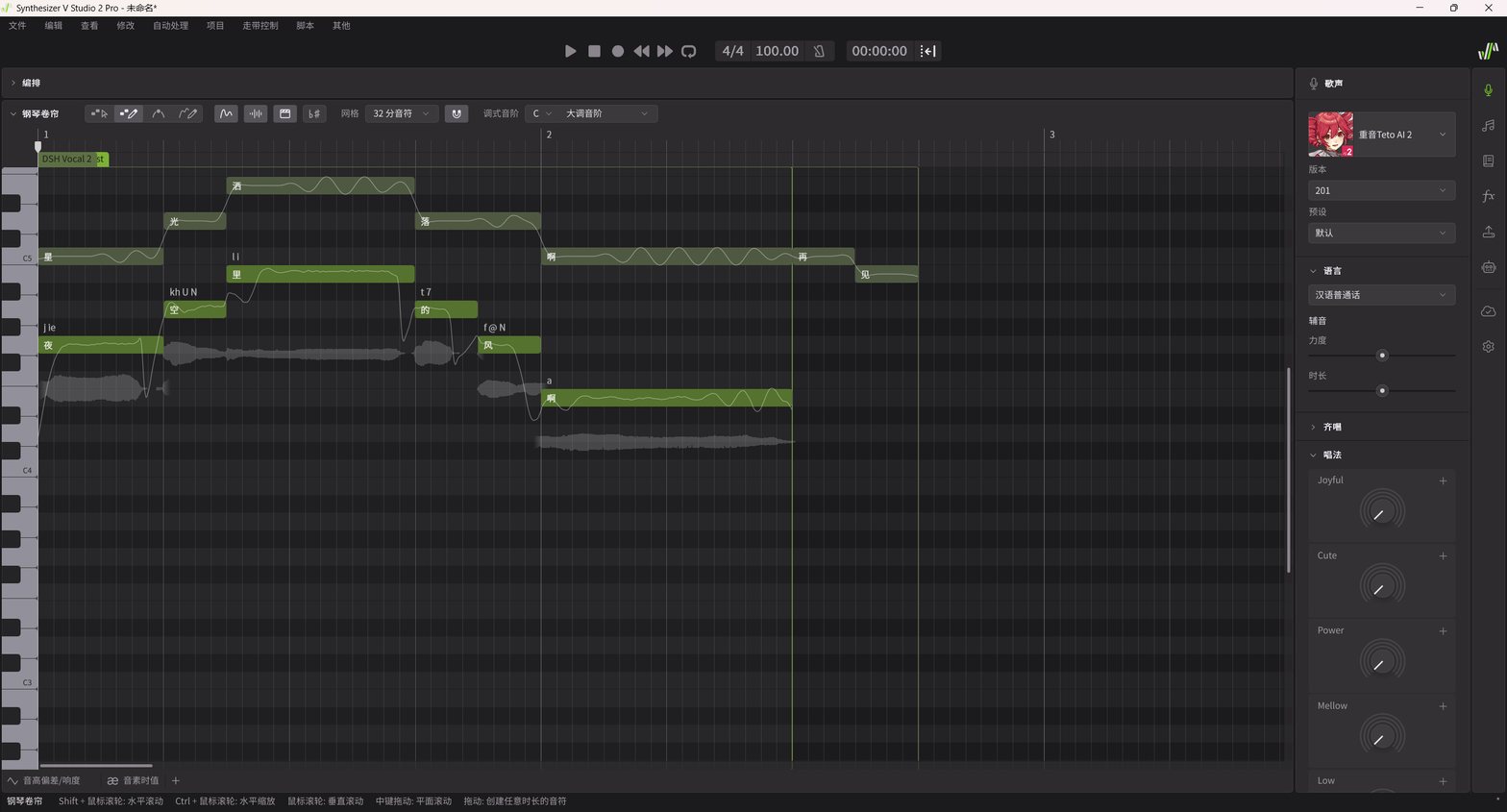
Task: Open the export/upload panel icon
Action: pyautogui.click(x=1488, y=232)
